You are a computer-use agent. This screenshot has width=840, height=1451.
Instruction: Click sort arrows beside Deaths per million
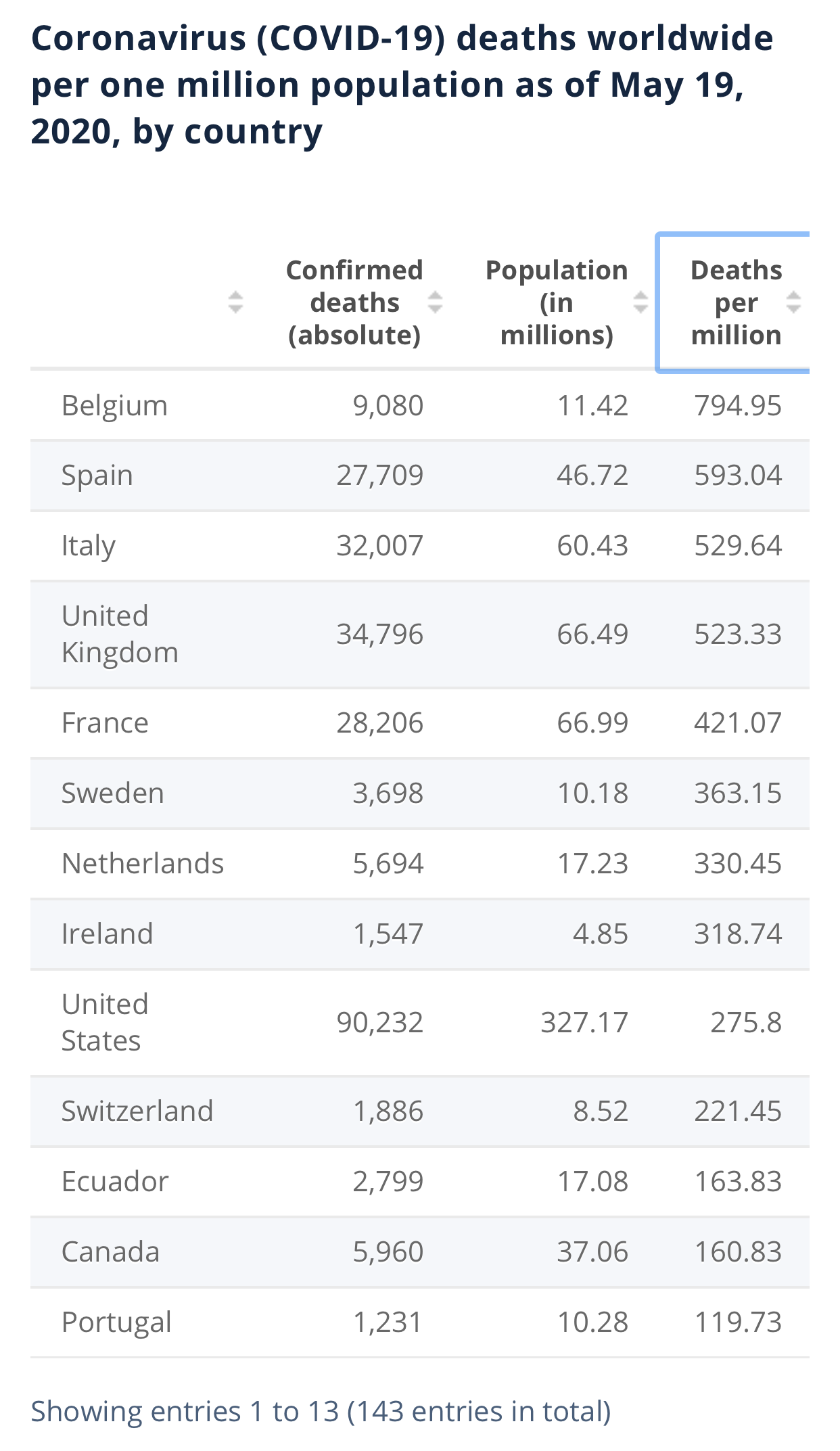click(x=793, y=302)
